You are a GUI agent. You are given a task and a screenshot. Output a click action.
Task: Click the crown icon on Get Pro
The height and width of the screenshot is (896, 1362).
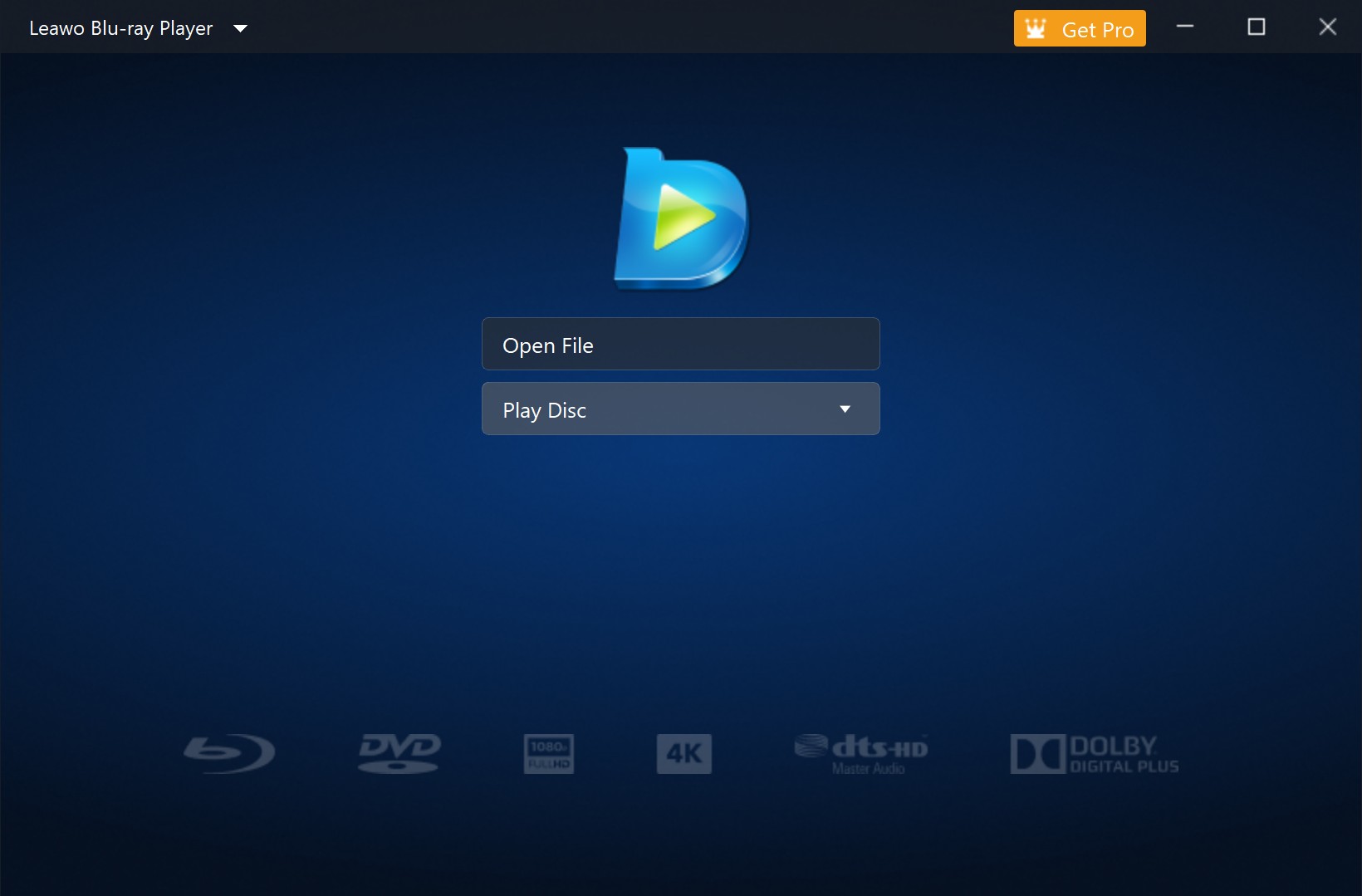1036,29
